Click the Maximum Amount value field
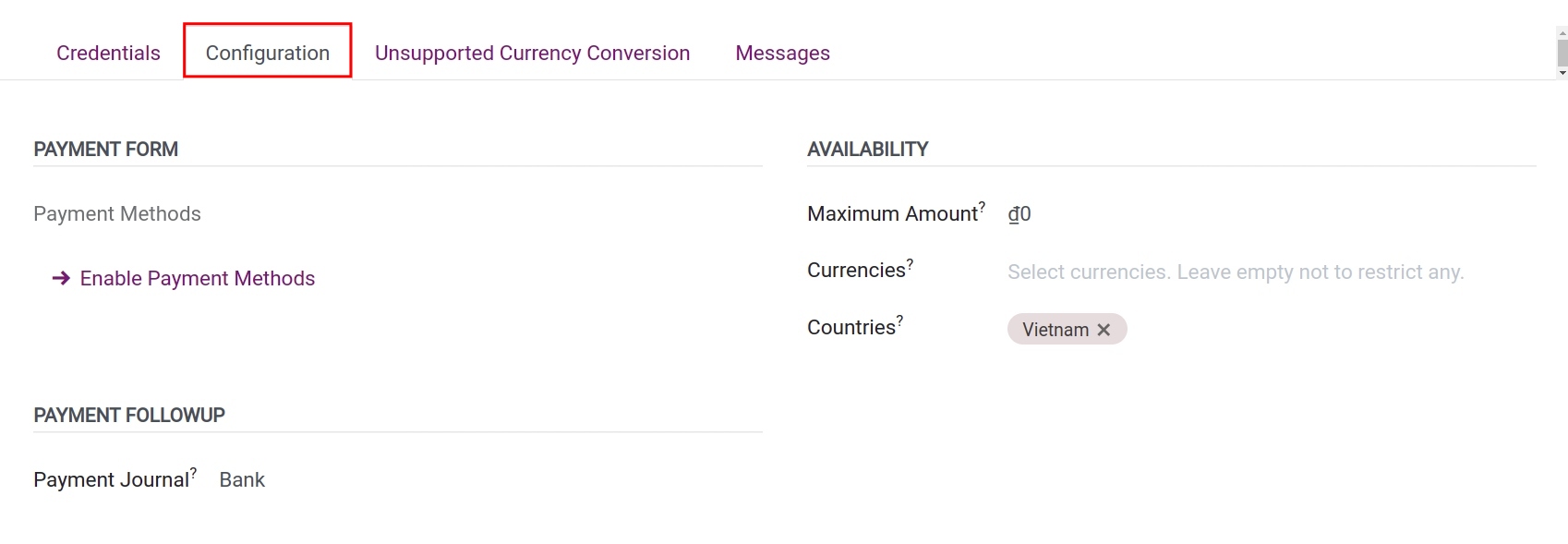1568x544 pixels. point(1019,213)
